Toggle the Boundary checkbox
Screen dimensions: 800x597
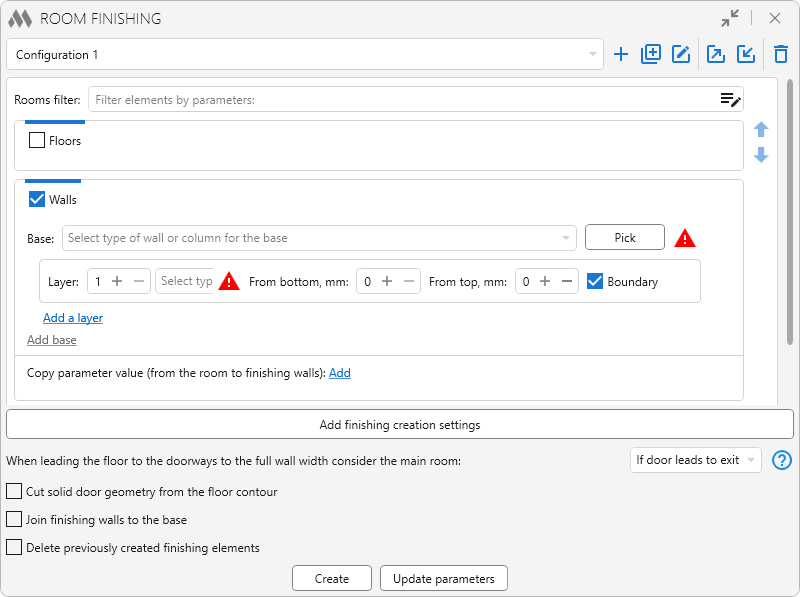[x=595, y=281]
